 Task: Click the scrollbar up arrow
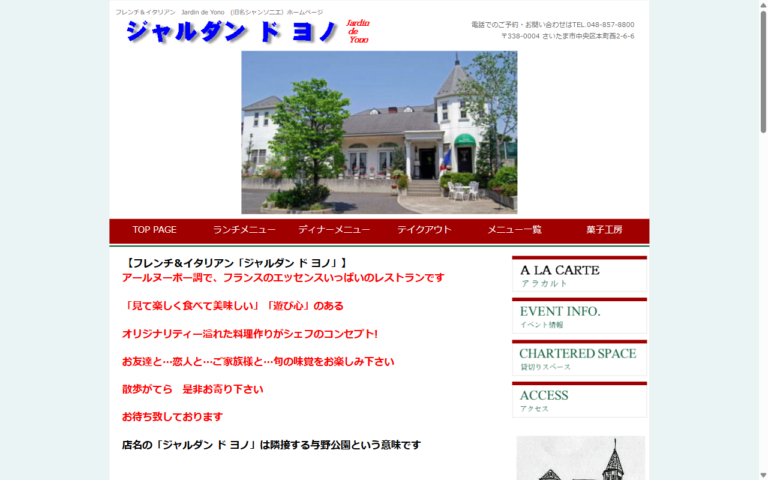(763, 4)
